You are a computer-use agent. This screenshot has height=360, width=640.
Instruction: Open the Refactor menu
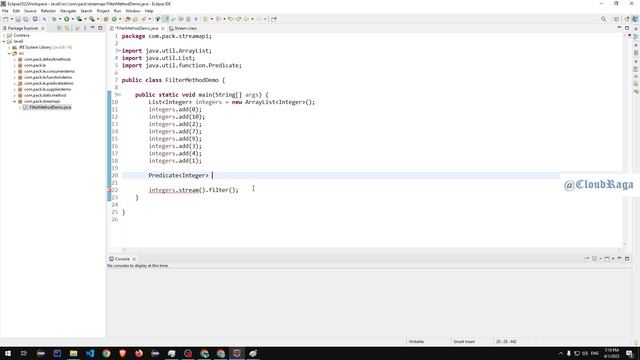tap(48, 11)
